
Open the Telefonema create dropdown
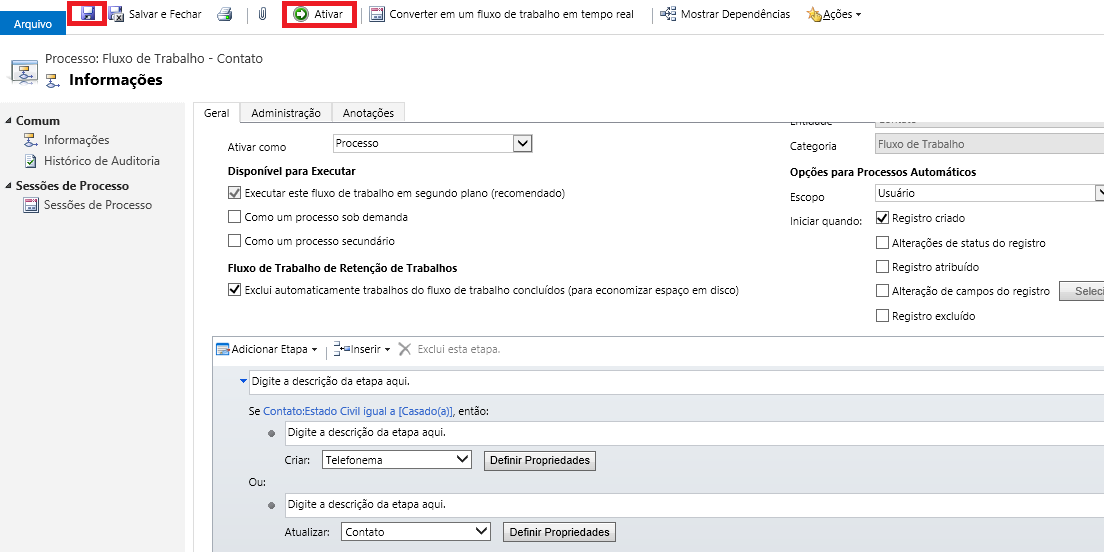[x=461, y=460]
